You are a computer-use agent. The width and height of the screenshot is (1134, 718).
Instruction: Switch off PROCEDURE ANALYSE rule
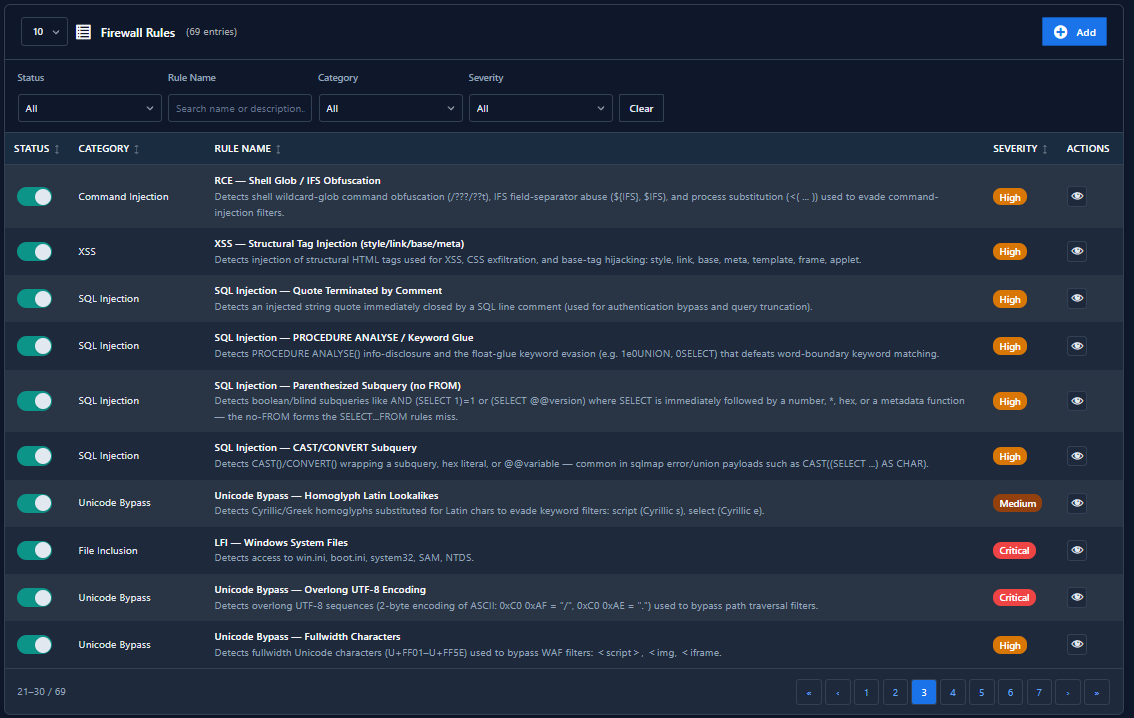35,346
